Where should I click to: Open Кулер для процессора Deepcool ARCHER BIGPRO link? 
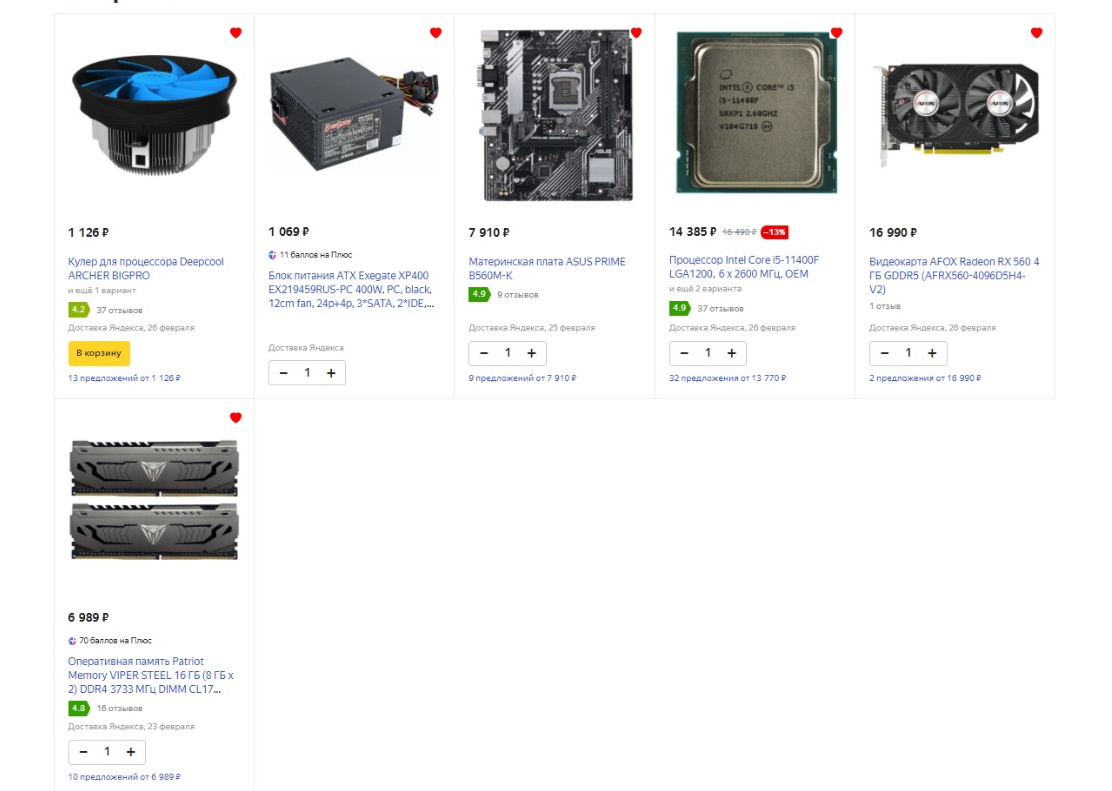[x=145, y=268]
